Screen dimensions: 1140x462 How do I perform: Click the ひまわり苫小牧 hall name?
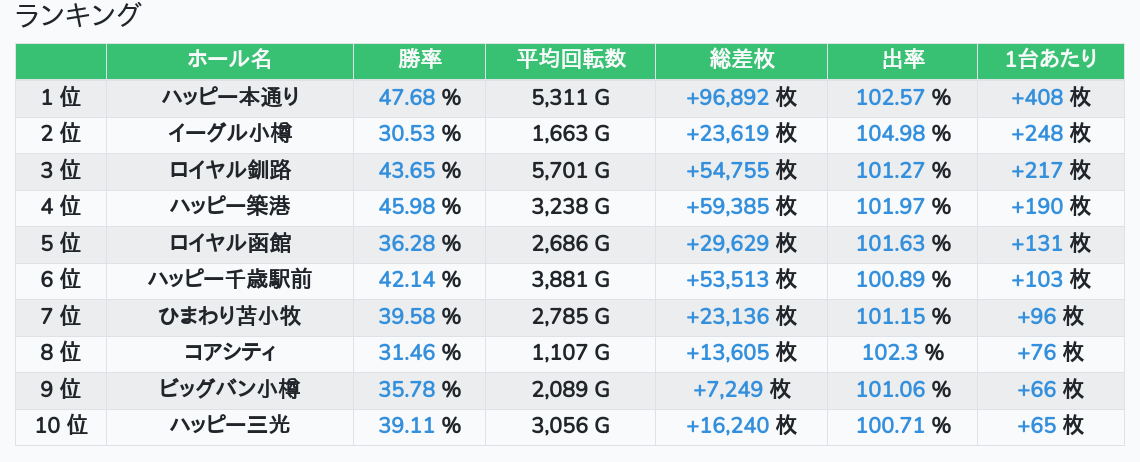tap(229, 316)
